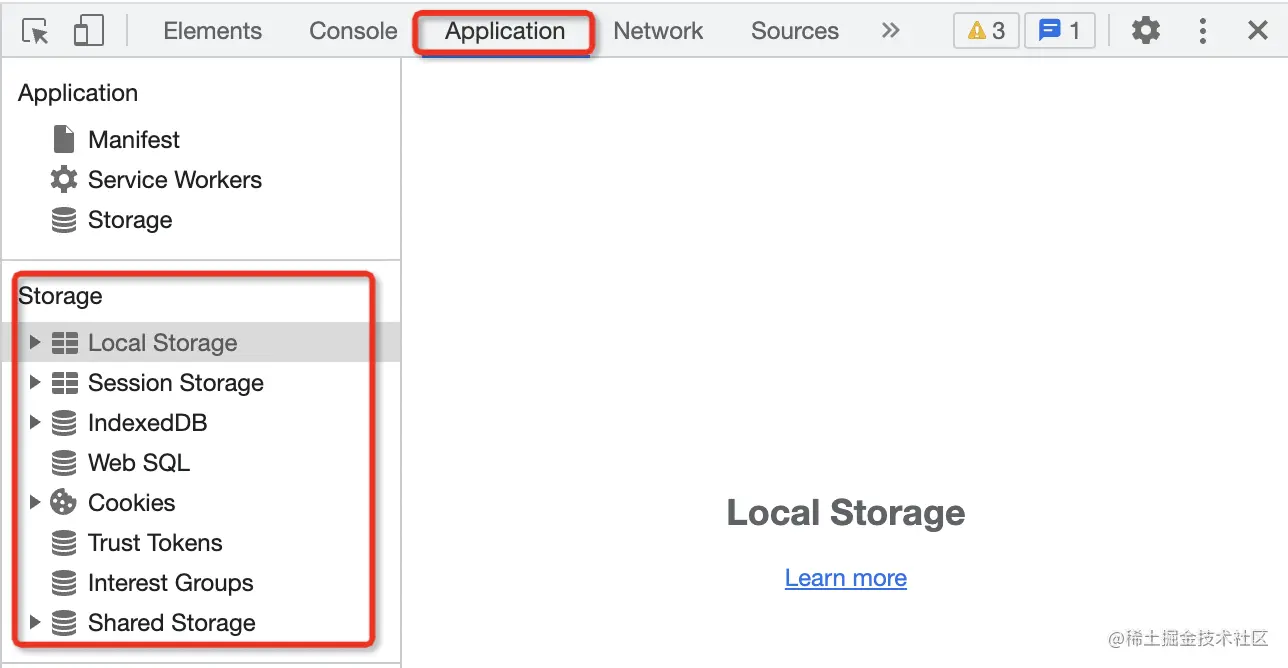The width and height of the screenshot is (1288, 668).
Task: Toggle the device toolbar icon
Action: [x=89, y=31]
